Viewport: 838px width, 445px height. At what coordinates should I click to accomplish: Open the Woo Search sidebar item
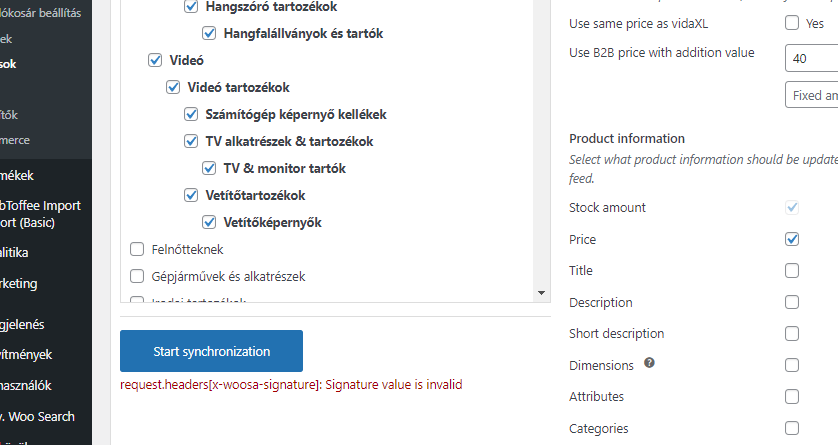click(37, 416)
